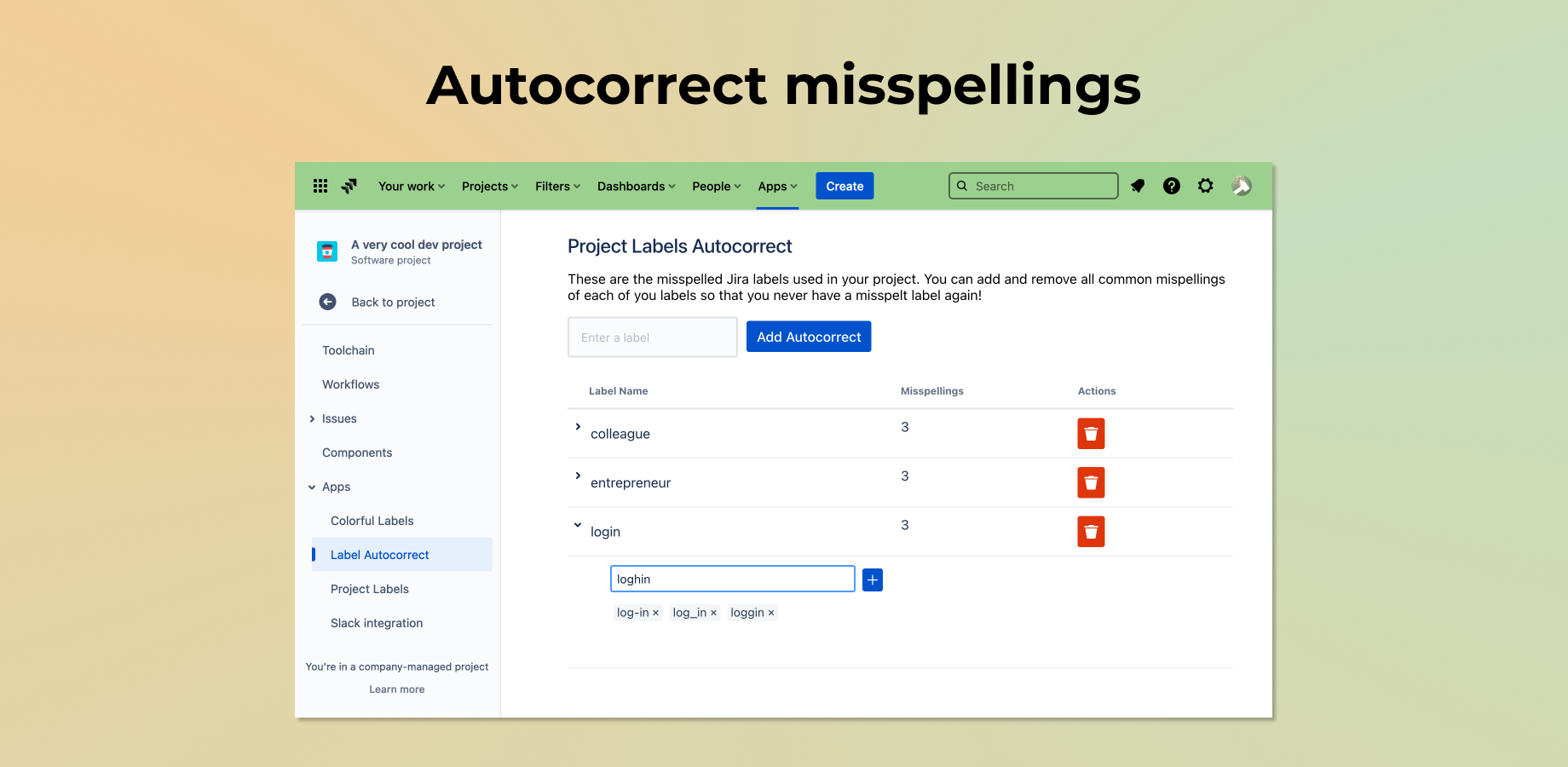The height and width of the screenshot is (767, 1568).
Task: Expand the colleague label row
Action: coord(578,426)
